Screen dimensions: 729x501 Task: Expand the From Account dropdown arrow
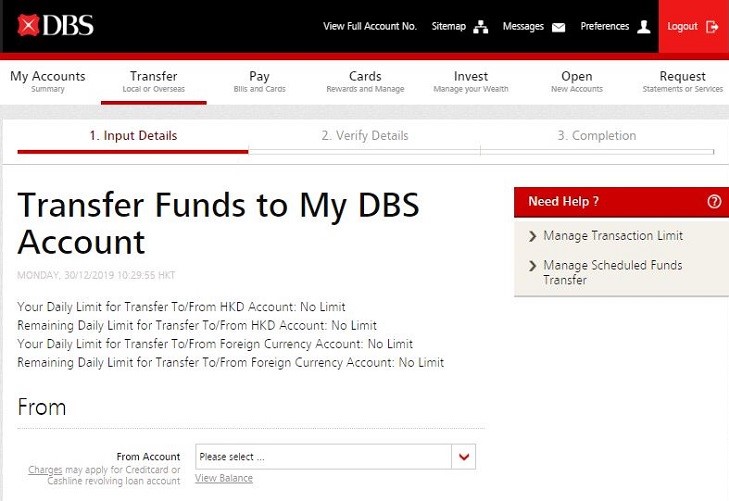463,457
